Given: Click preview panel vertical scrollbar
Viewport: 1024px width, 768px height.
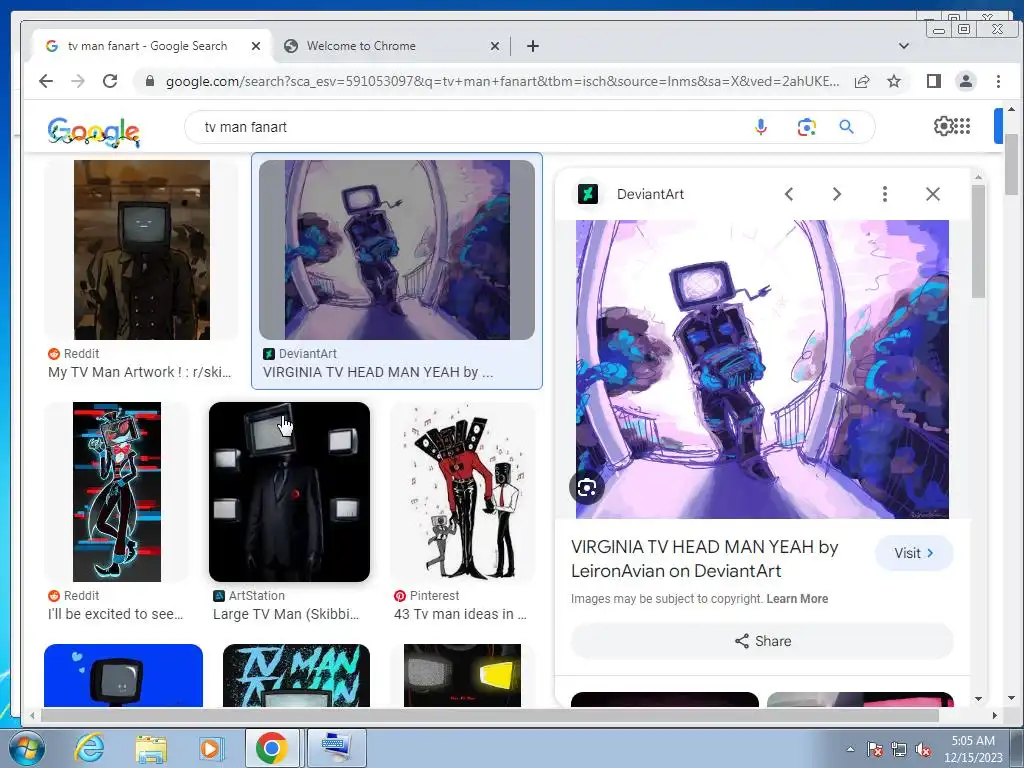Looking at the screenshot, I should click(x=978, y=242).
